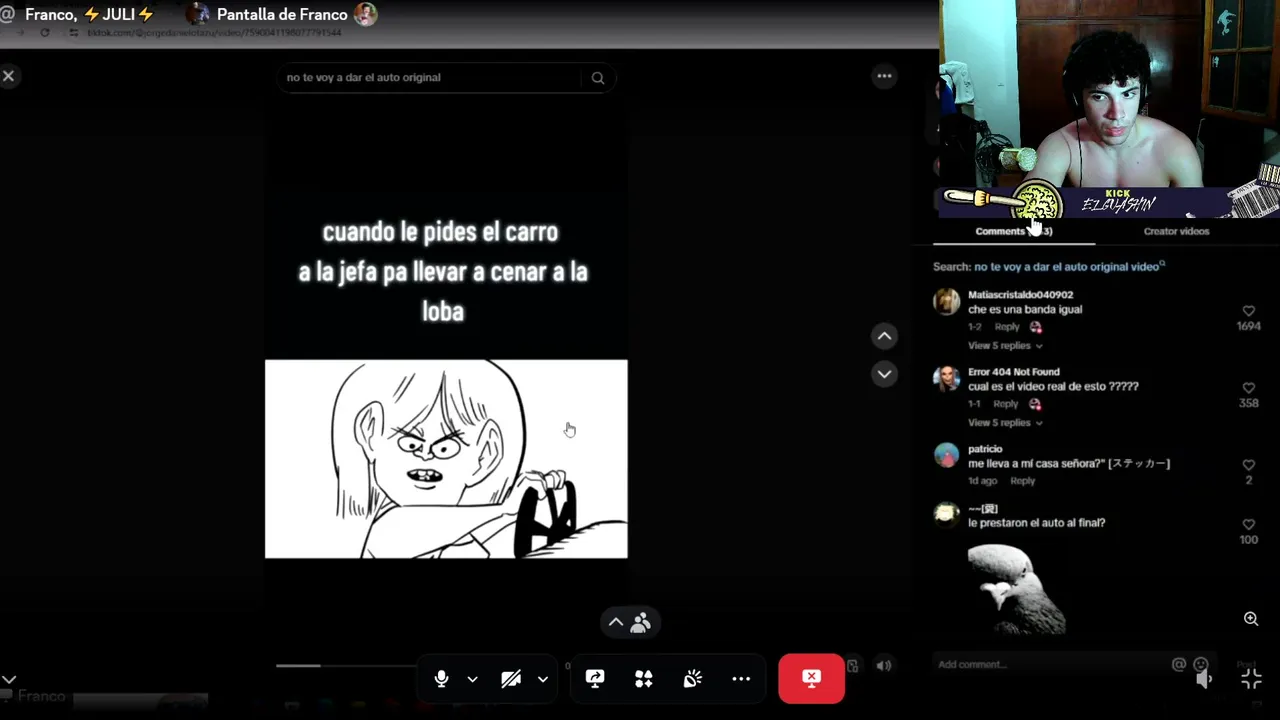Open the emoji picker in comment box
This screenshot has height=720, width=1280.
[1200, 664]
